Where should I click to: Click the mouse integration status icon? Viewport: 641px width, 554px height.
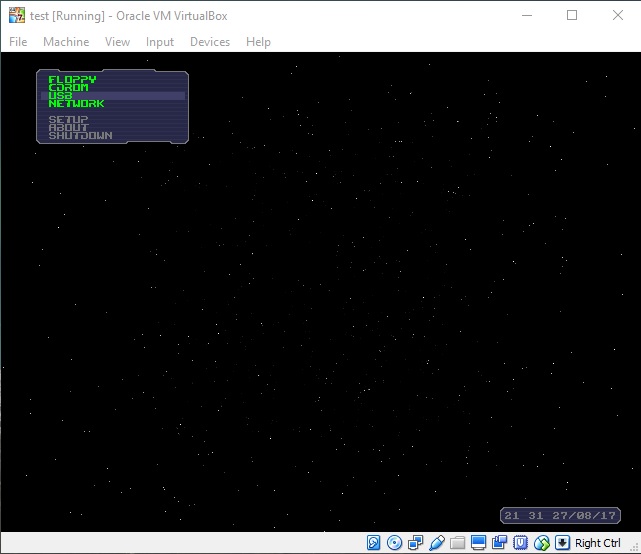[x=542, y=543]
